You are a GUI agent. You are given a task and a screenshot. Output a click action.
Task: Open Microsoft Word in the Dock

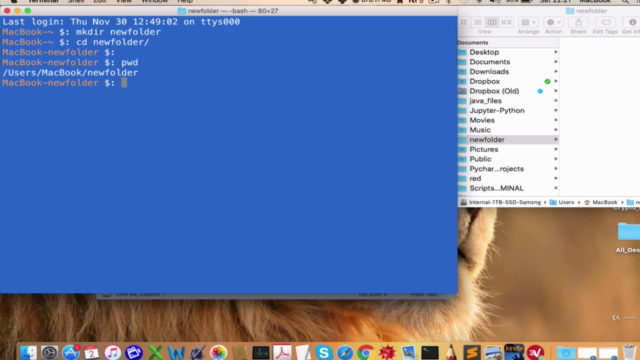pyautogui.click(x=176, y=352)
